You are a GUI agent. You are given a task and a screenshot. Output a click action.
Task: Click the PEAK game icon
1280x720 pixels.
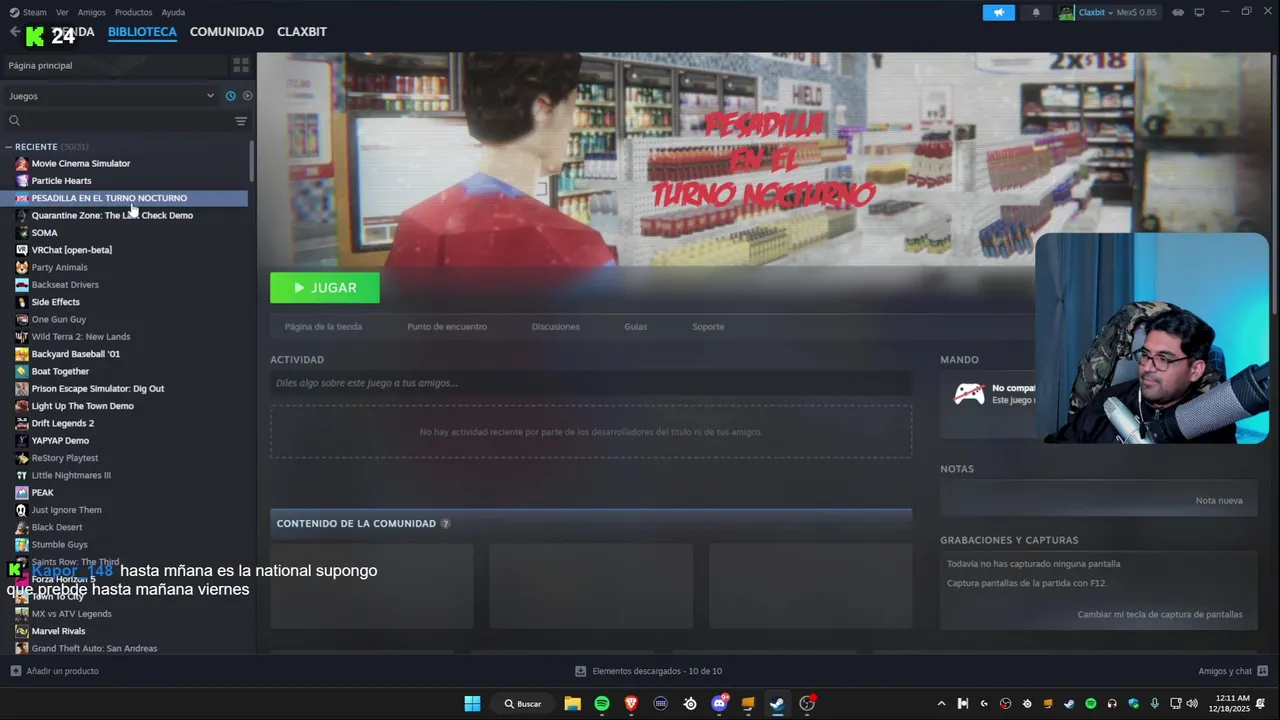coord(21,493)
